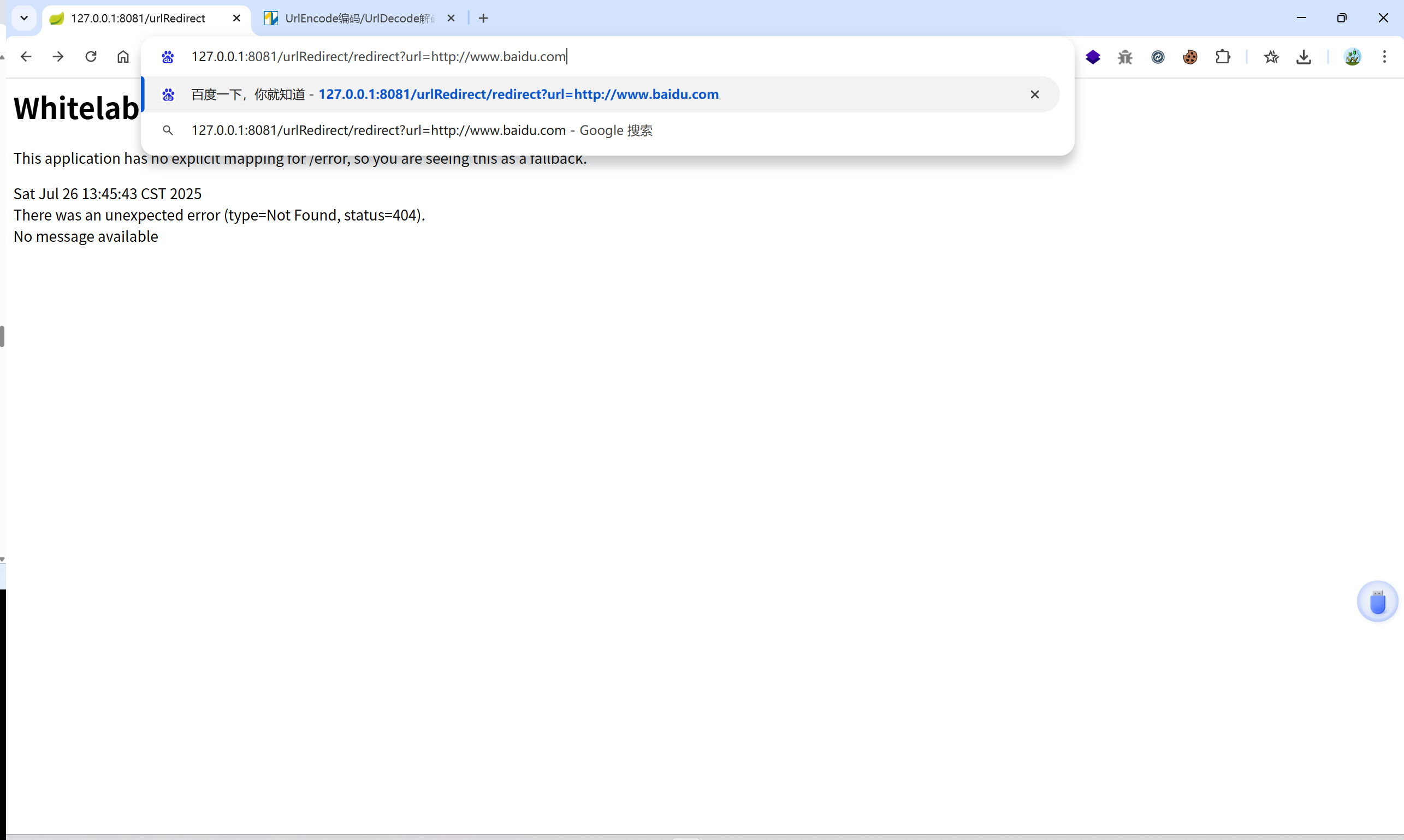Open the extensions puzzle menu
Screen dimensions: 1404x840
click(x=1223, y=57)
